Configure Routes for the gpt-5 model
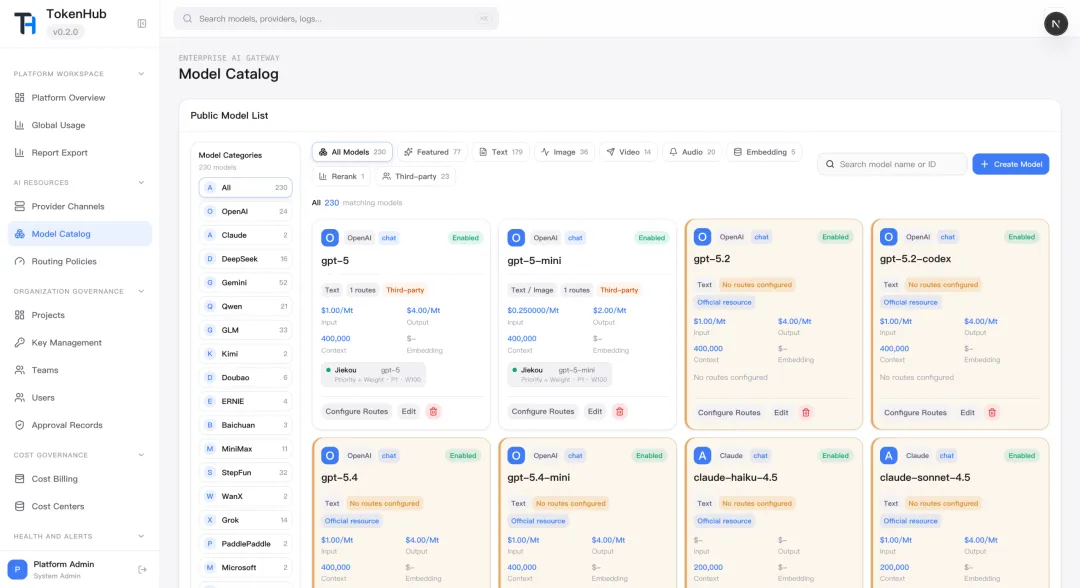This screenshot has width=1080, height=588. pyautogui.click(x=357, y=412)
